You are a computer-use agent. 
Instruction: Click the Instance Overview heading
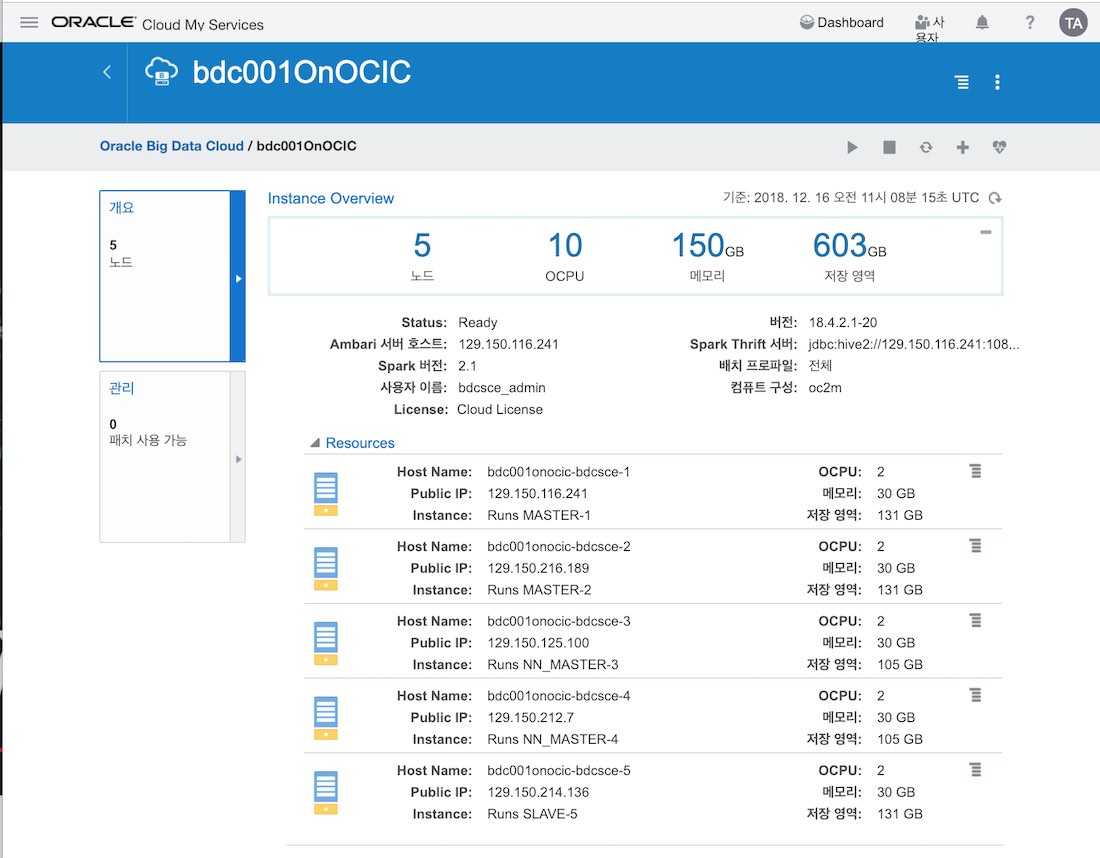tap(330, 199)
